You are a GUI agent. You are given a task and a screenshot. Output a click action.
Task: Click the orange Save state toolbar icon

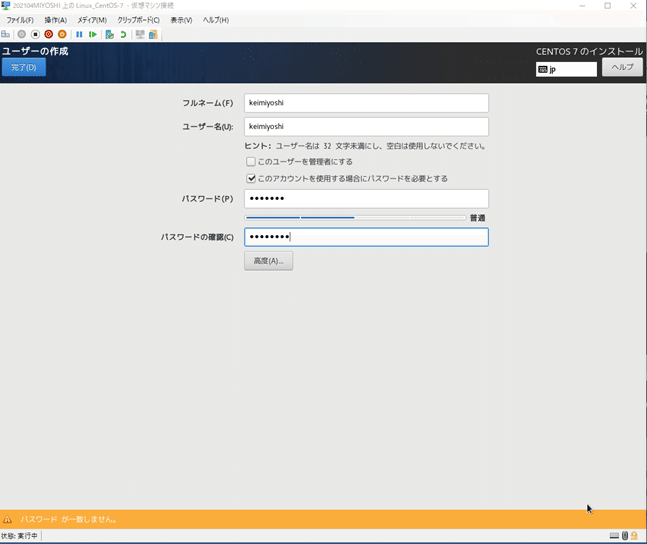62,34
